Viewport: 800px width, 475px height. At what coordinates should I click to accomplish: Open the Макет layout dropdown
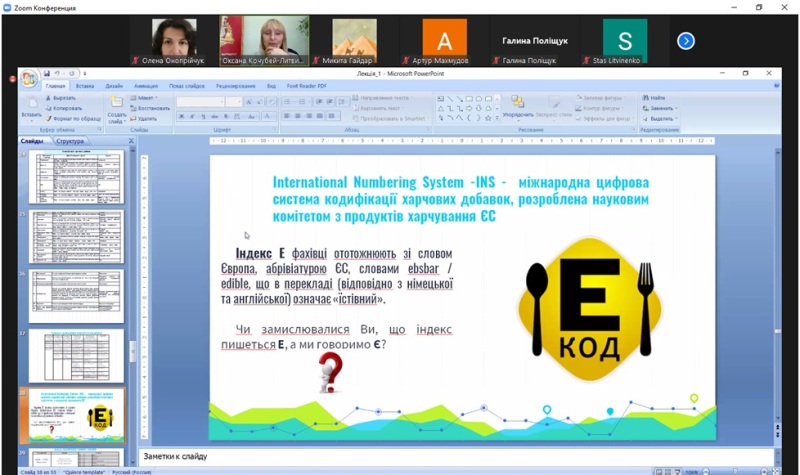[144, 98]
